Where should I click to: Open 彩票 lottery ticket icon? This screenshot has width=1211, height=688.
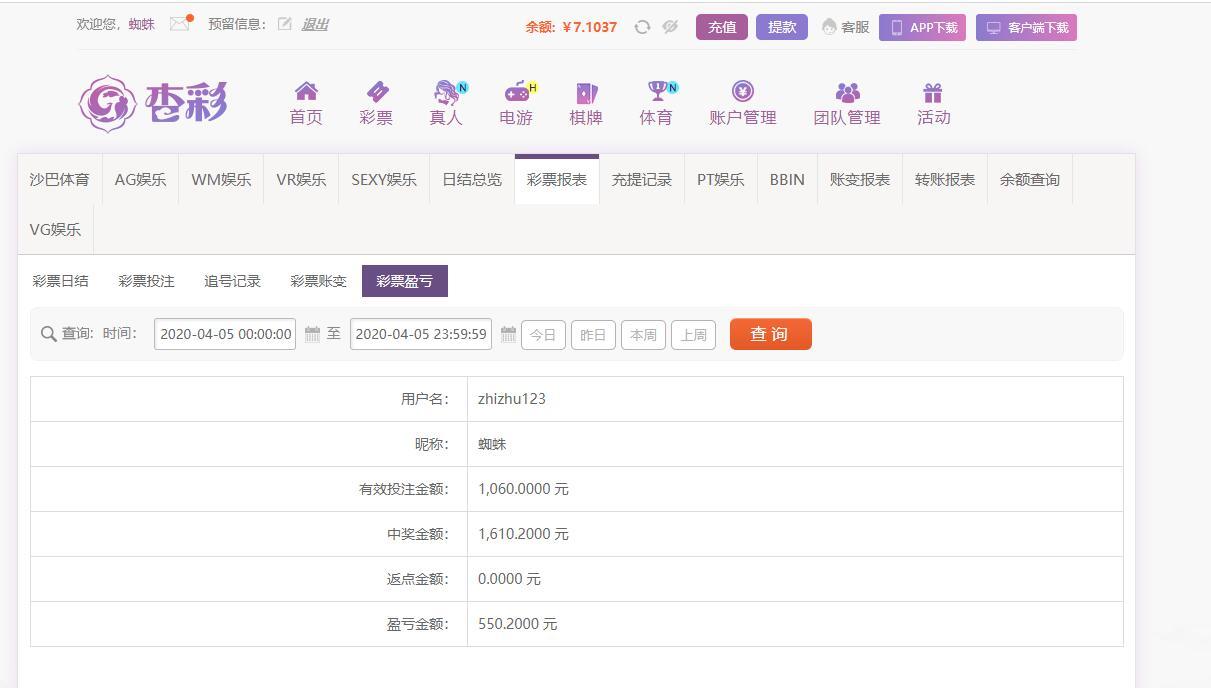(377, 92)
